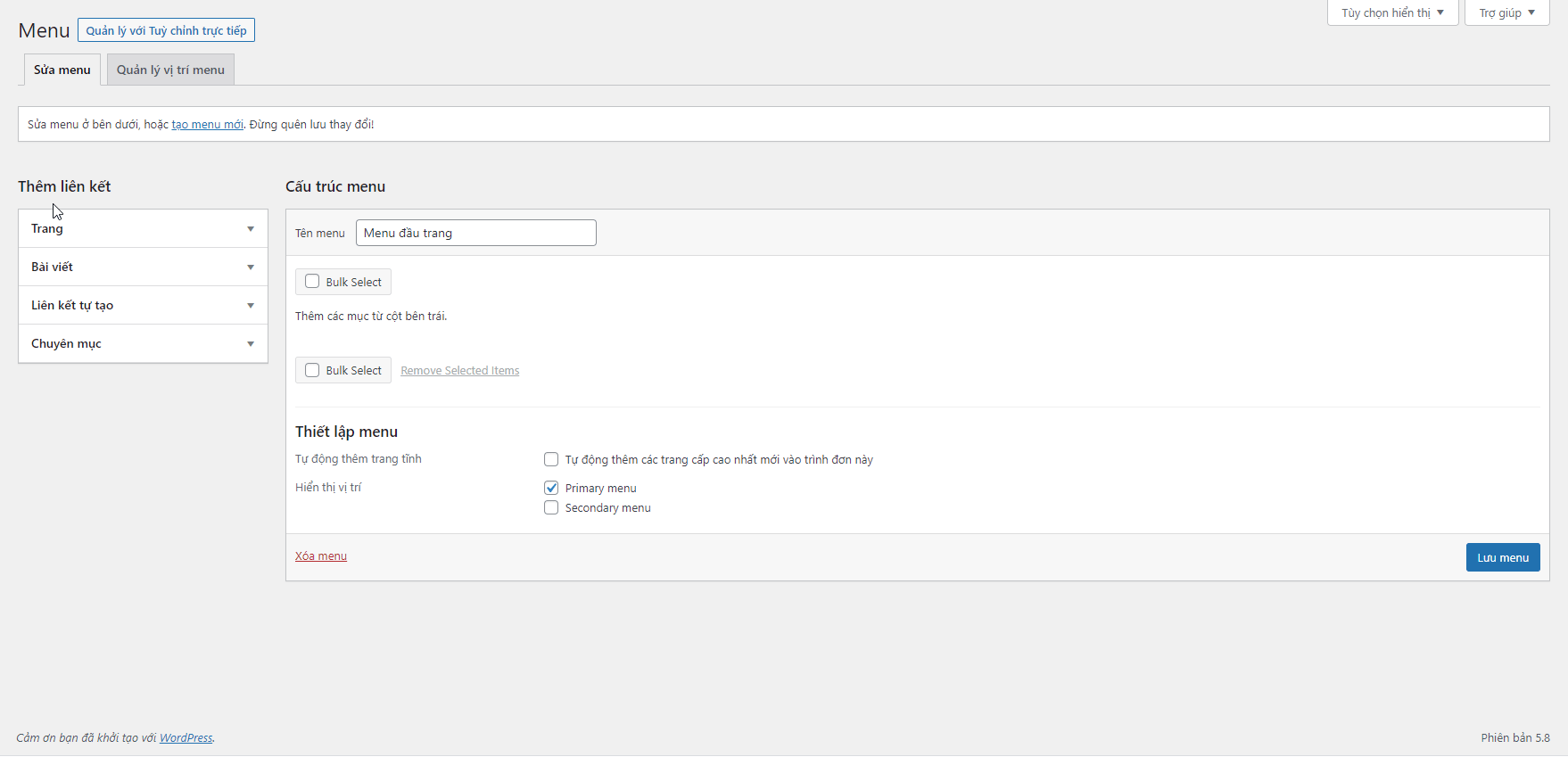Tick the upper Bulk Select checkbox

[x=312, y=282]
